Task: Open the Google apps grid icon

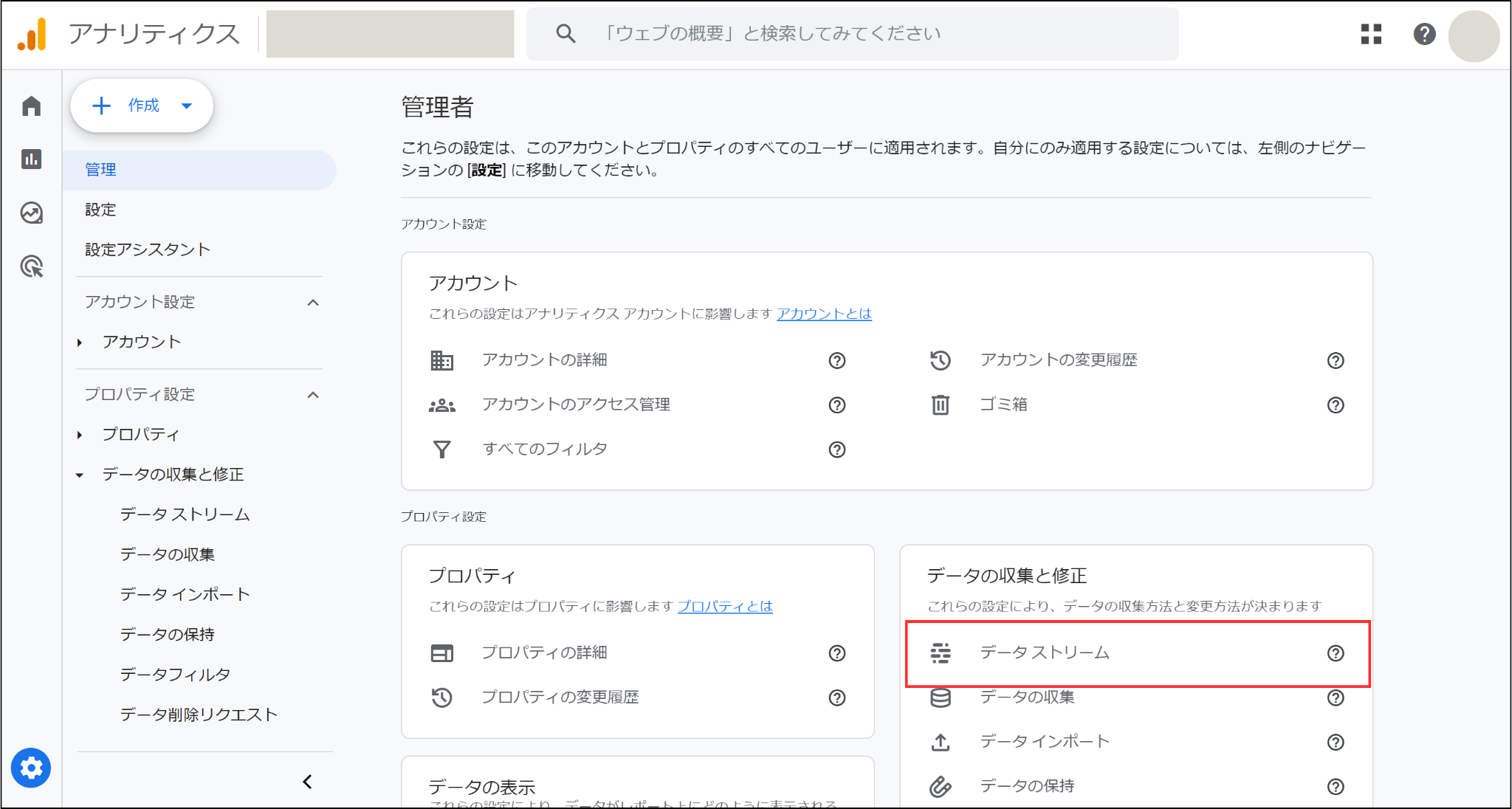Action: [1371, 34]
